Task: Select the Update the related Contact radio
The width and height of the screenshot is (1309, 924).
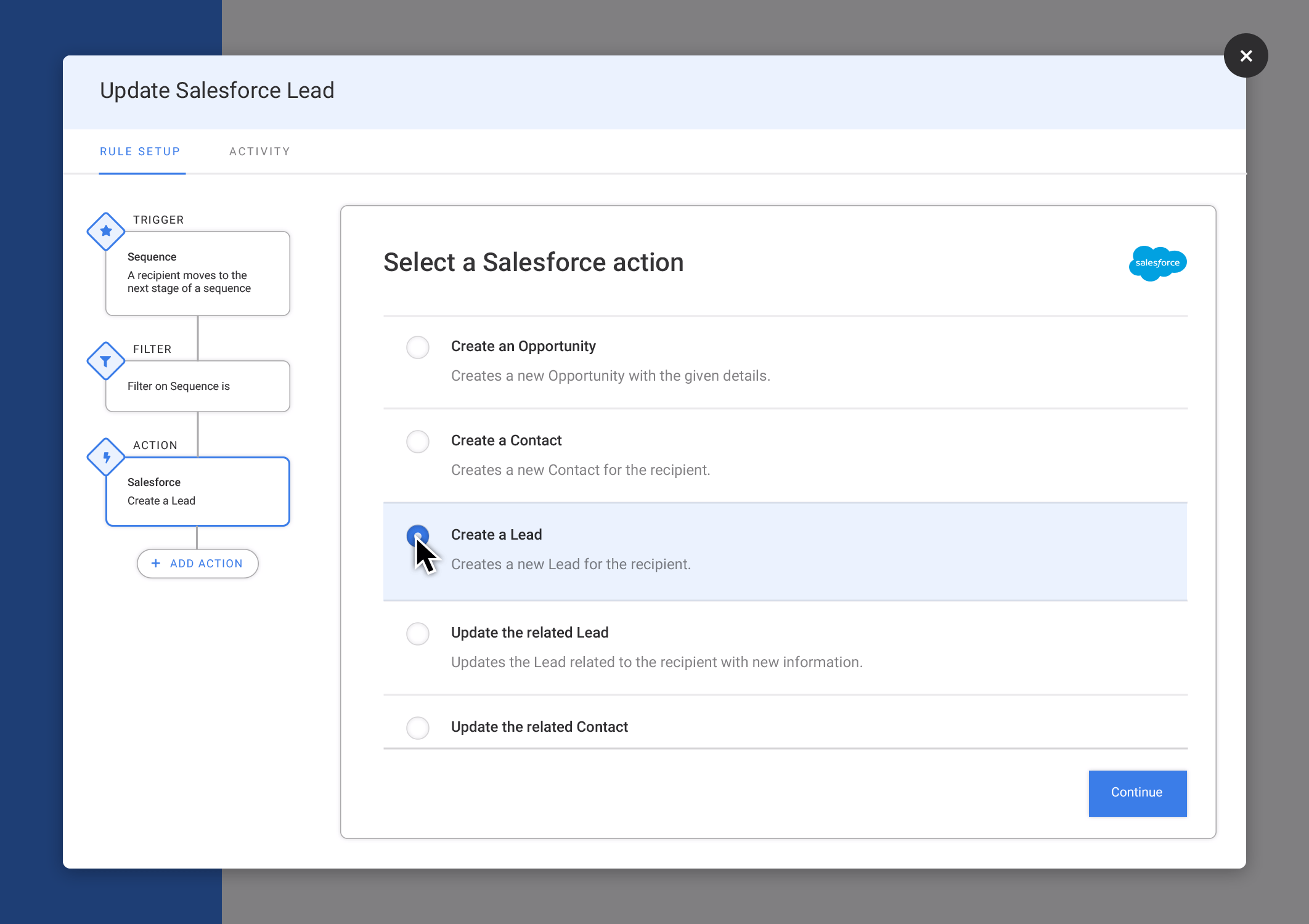Action: point(418,728)
